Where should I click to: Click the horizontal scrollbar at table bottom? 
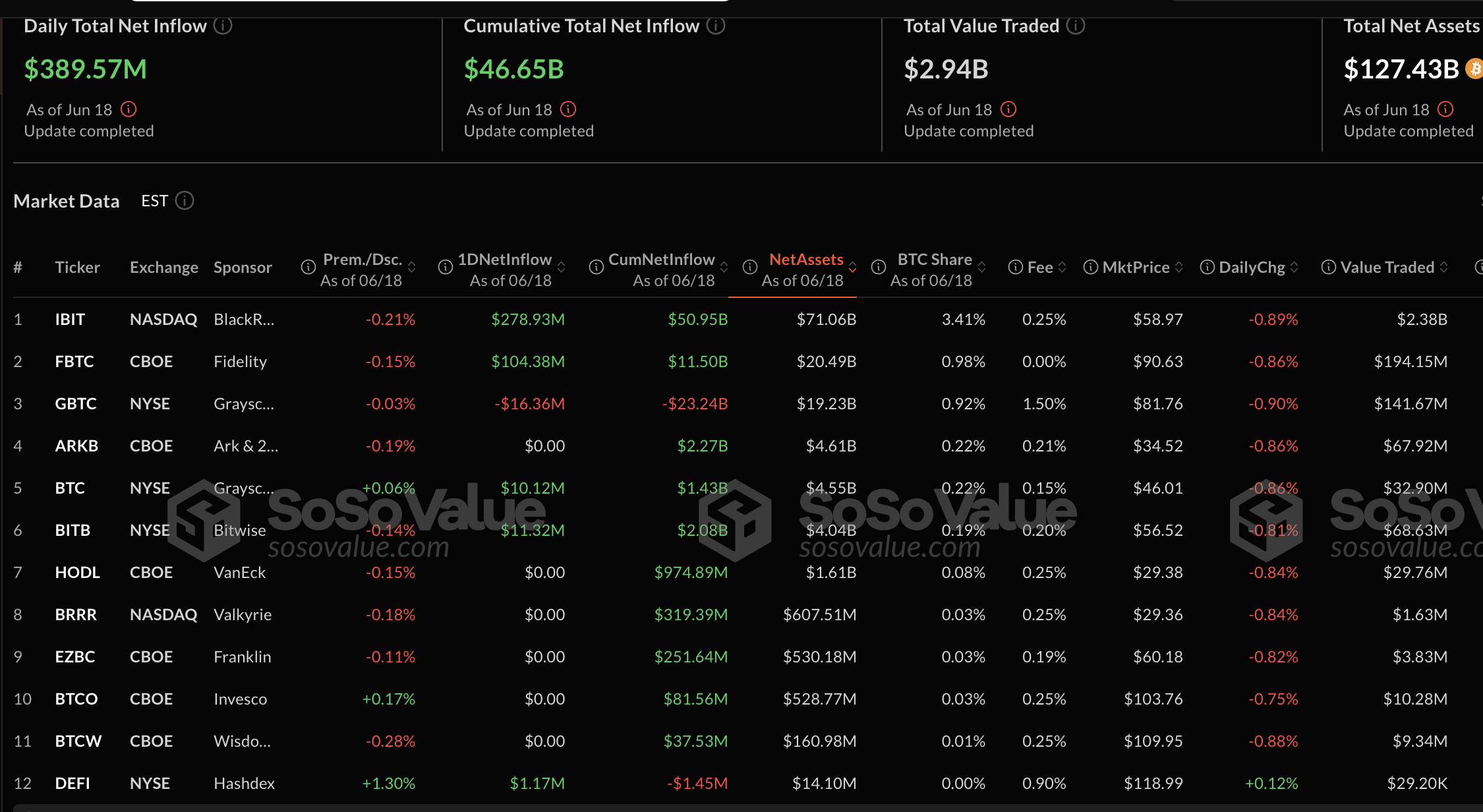(741, 807)
